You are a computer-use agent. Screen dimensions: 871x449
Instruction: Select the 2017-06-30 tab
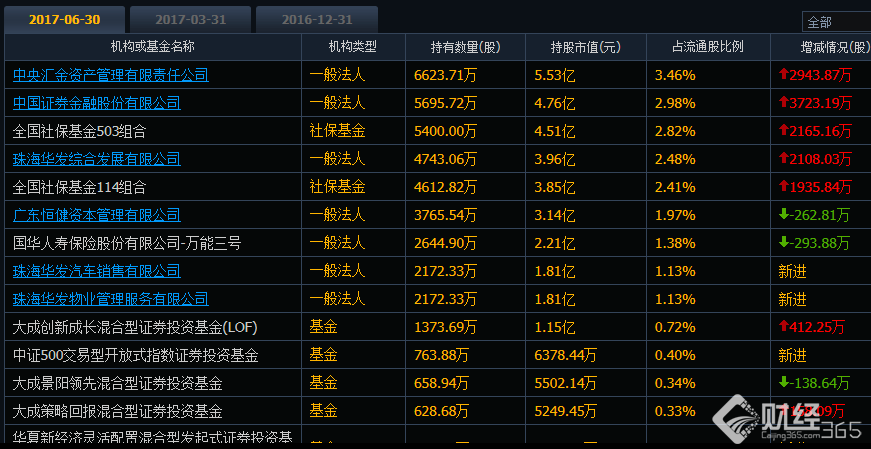coord(64,19)
